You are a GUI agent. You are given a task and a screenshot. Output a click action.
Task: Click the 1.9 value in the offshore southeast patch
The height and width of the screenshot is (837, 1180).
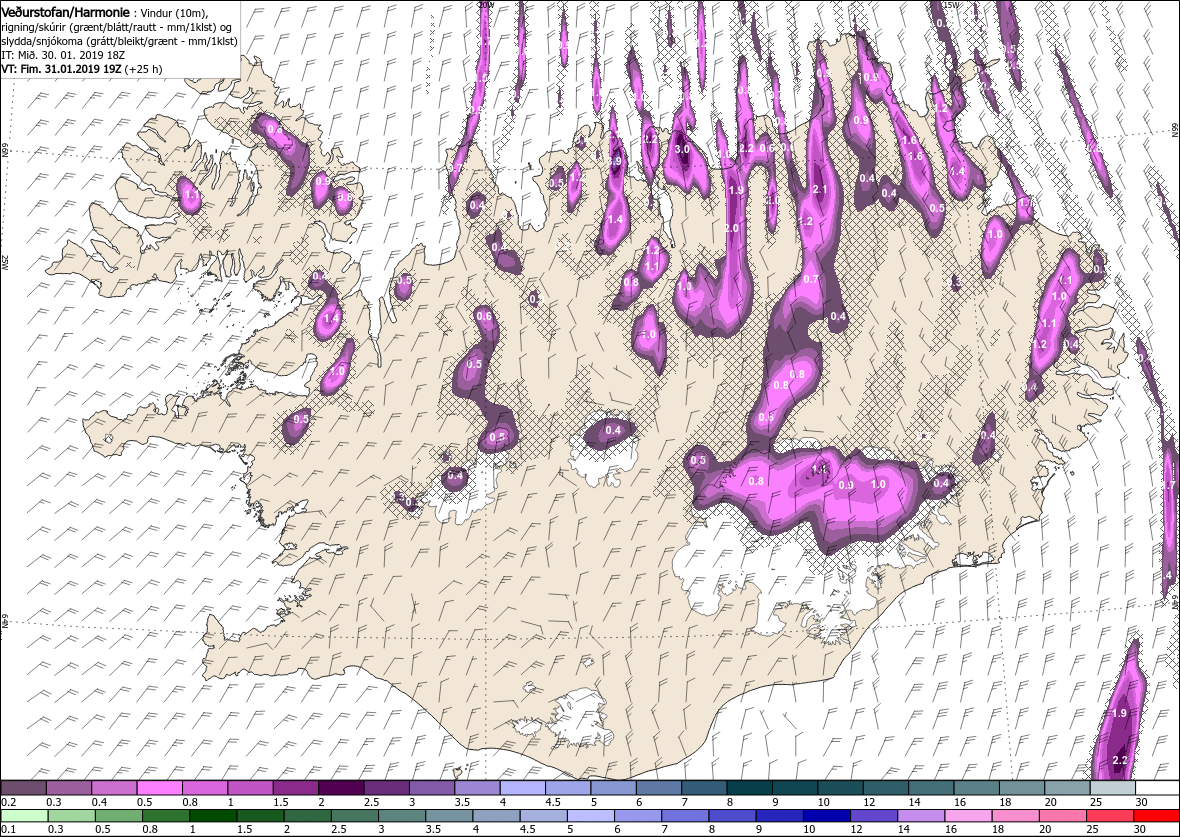[x=1119, y=714]
